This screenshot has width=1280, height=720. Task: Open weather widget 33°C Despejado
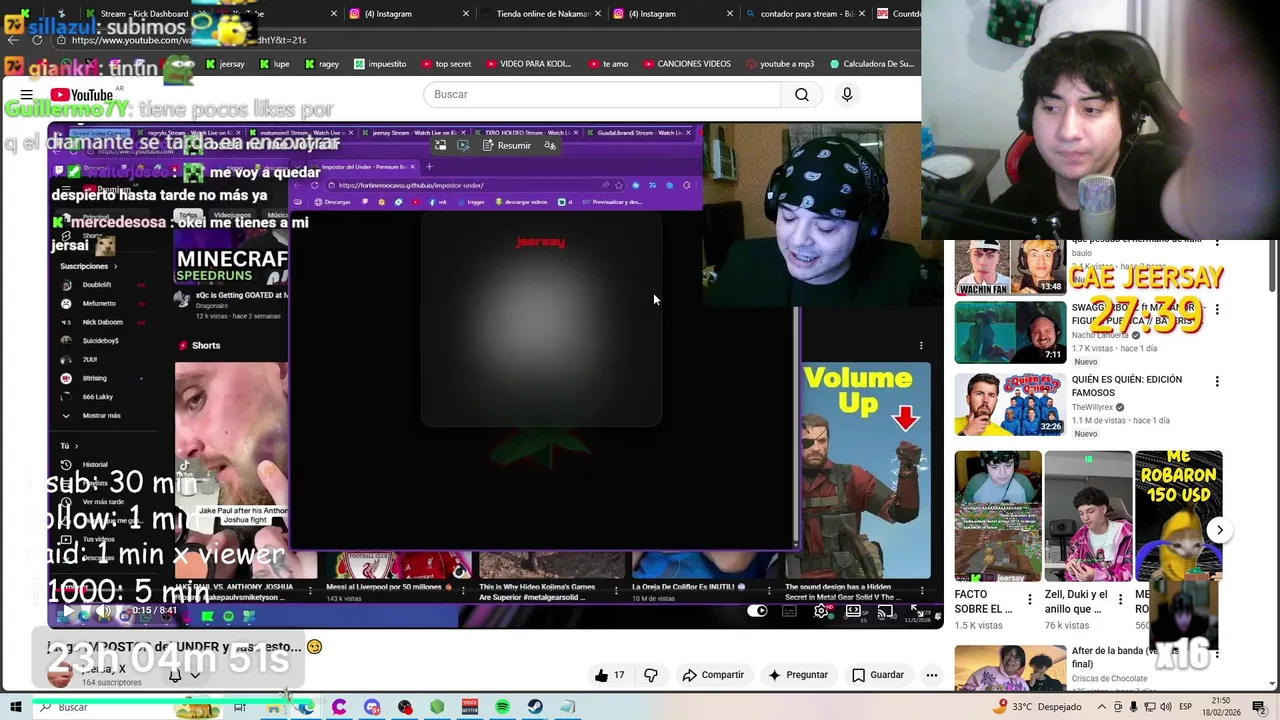(x=1038, y=707)
